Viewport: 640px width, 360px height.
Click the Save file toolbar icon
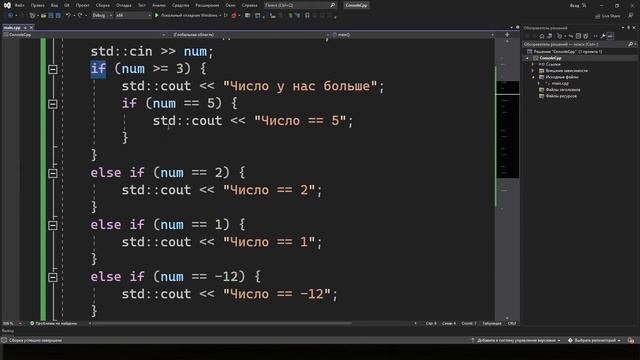[x=51, y=16]
